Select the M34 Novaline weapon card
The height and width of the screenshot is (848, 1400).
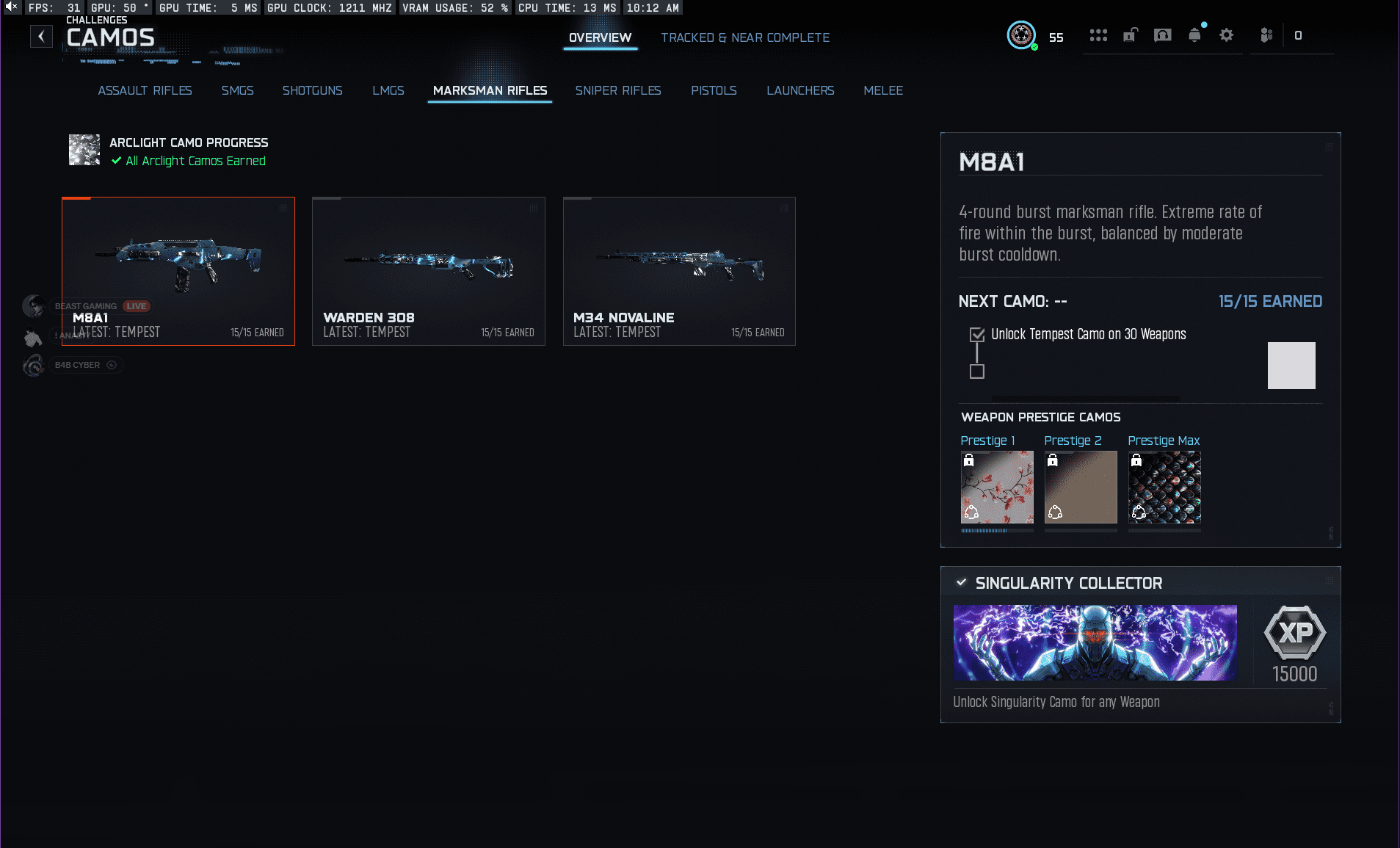pyautogui.click(x=678, y=271)
